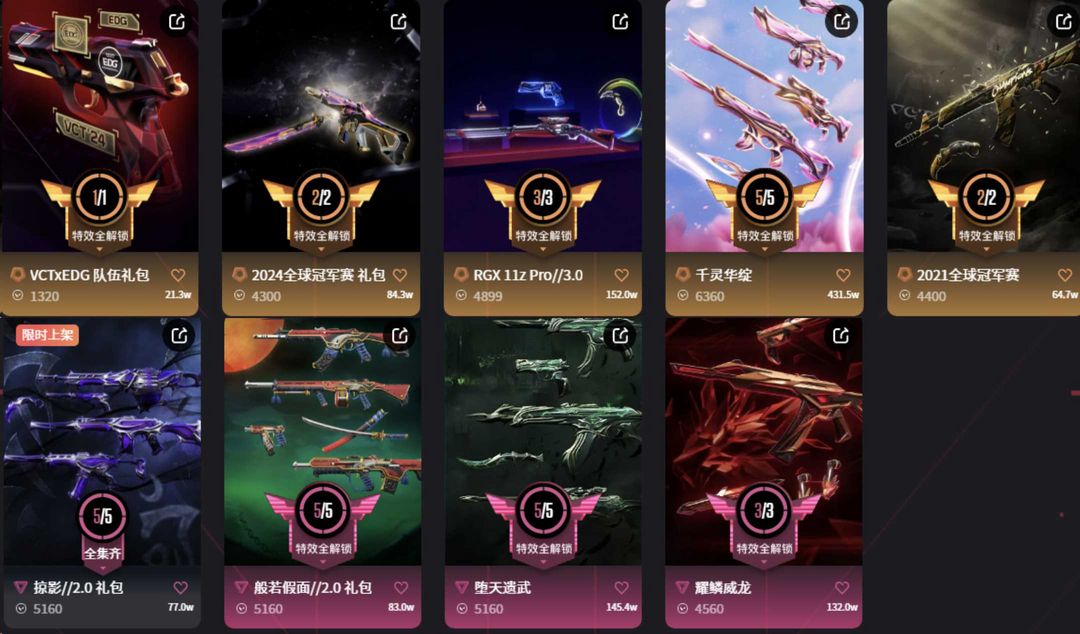Screen dimensions: 1080x634
Task: Toggle heart on RGX 11z Pro//3.0
Action: (x=622, y=275)
